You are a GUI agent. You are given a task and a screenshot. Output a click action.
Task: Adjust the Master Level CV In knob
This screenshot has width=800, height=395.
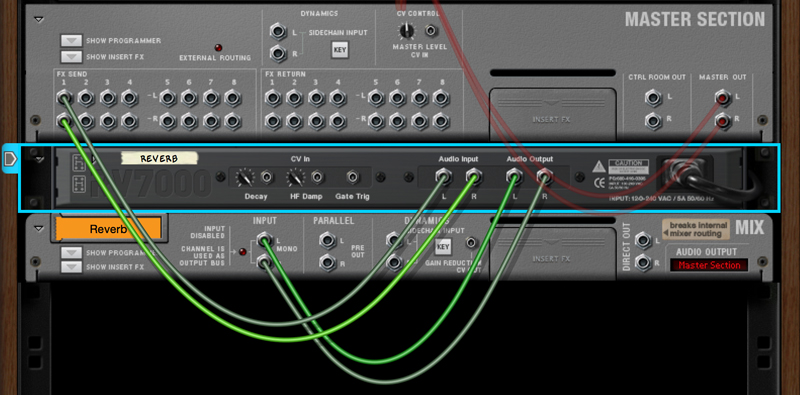point(407,32)
